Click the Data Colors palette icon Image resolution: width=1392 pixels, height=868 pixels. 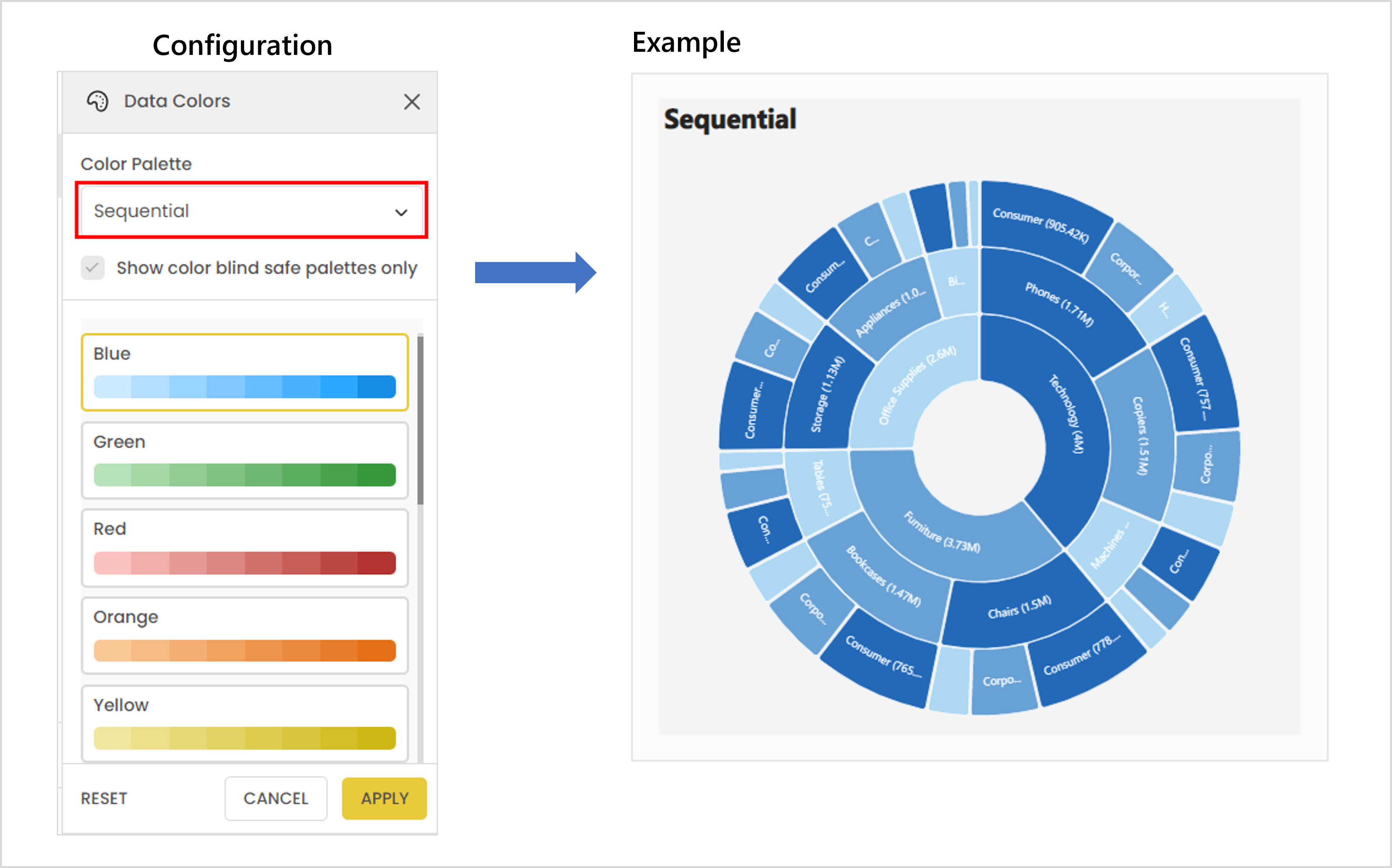(99, 101)
